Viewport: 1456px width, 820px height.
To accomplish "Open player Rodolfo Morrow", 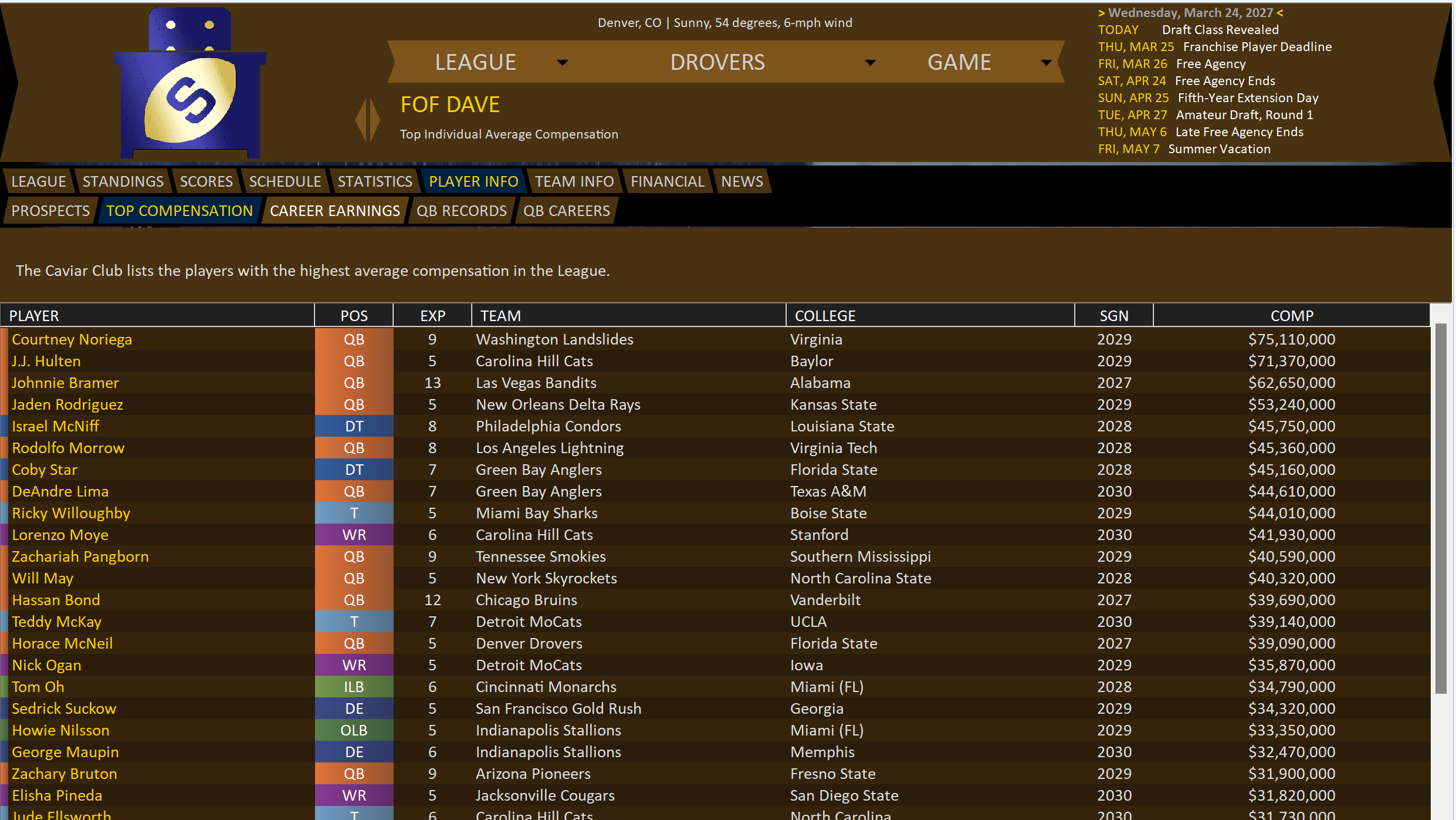I will pyautogui.click(x=68, y=448).
